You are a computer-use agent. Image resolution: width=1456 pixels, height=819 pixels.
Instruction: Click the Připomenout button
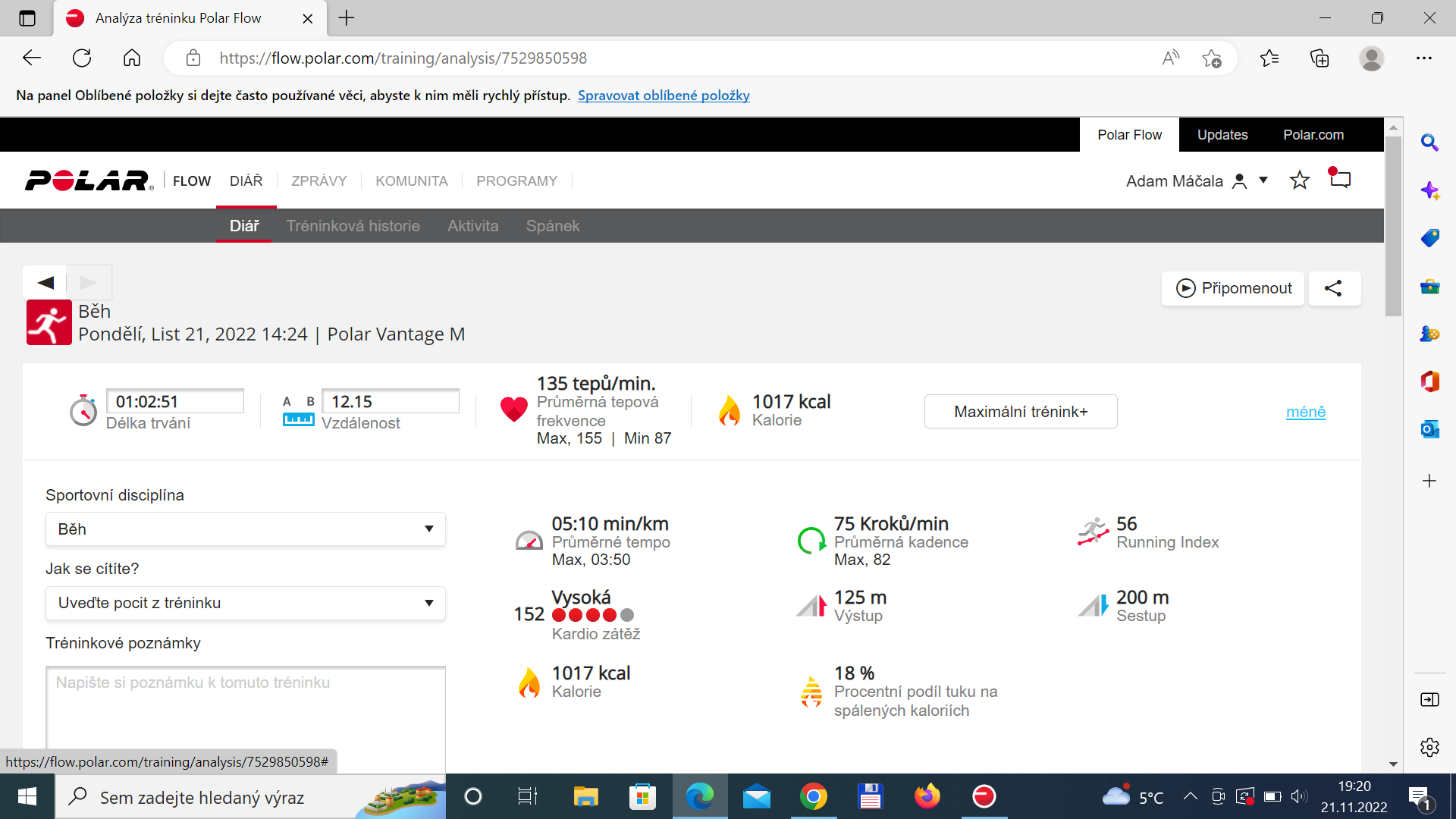[1233, 288]
